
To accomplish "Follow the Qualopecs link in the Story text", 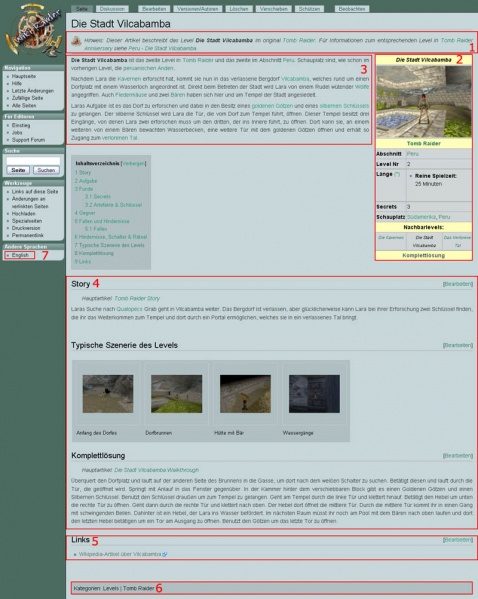I will pos(129,309).
